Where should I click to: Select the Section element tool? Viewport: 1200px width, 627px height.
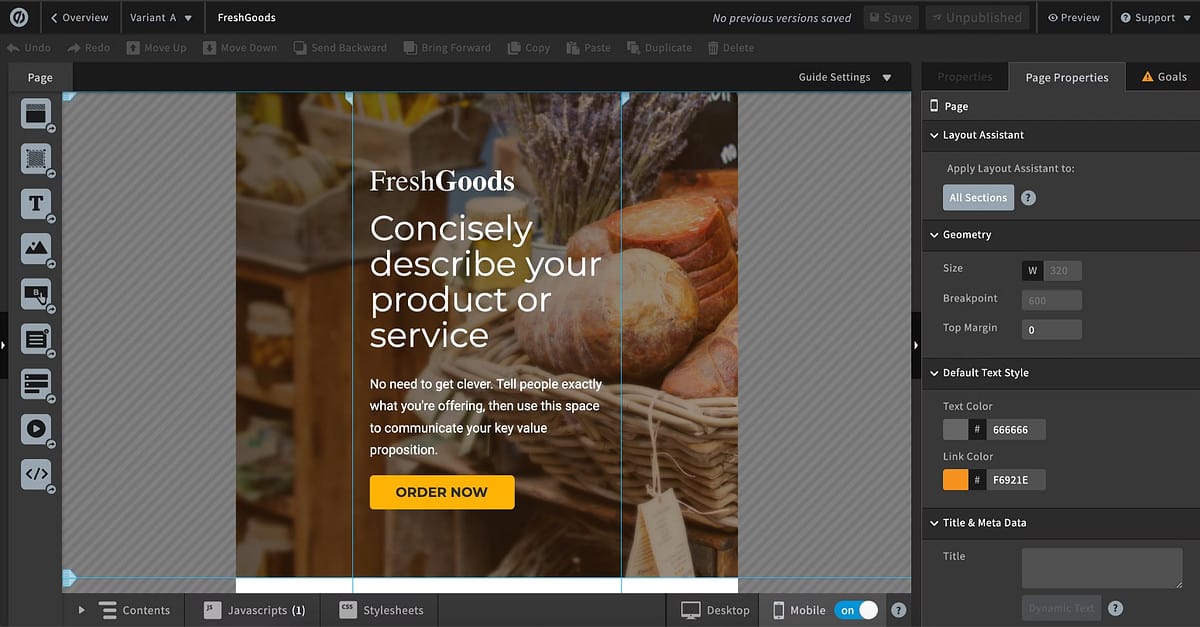point(36,114)
